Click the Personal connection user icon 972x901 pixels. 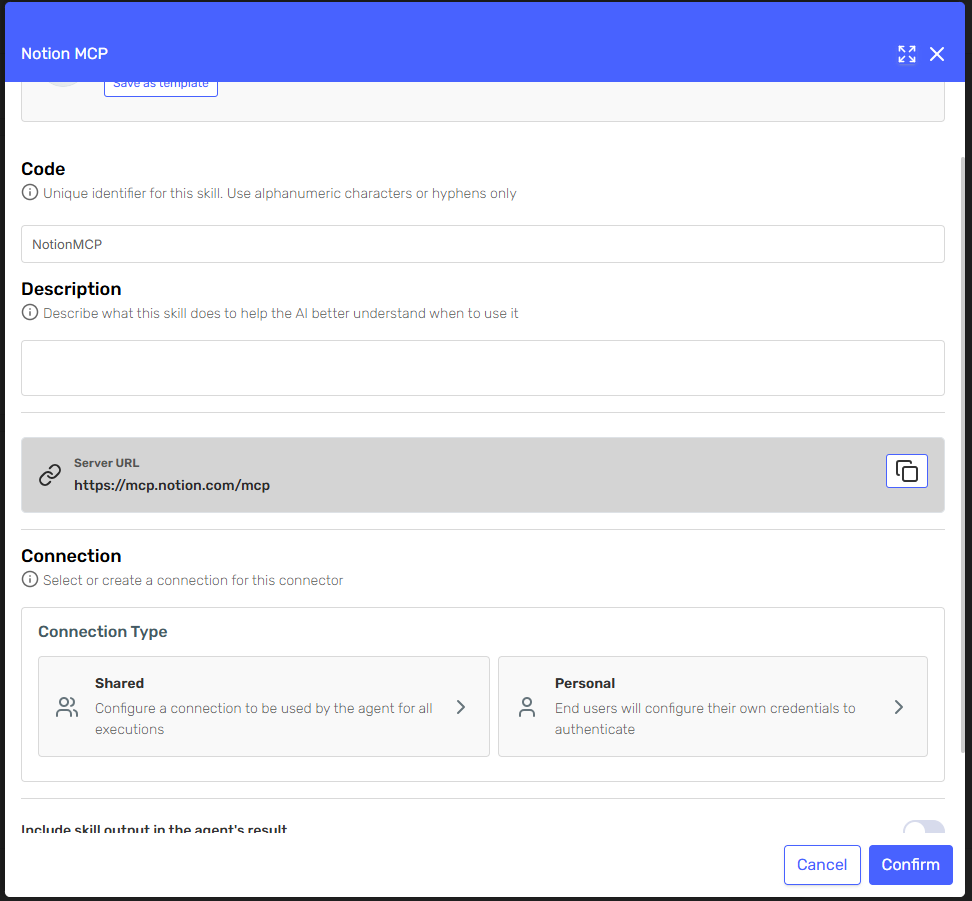tap(527, 707)
